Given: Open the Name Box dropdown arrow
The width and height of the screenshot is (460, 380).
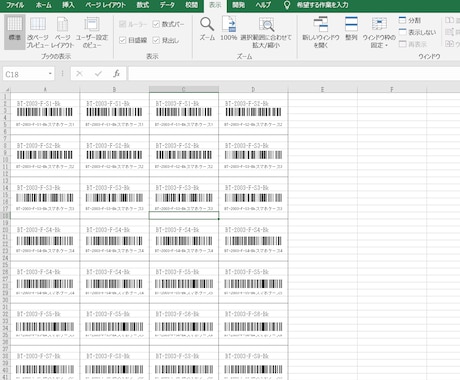Looking at the screenshot, I should click(x=50, y=74).
